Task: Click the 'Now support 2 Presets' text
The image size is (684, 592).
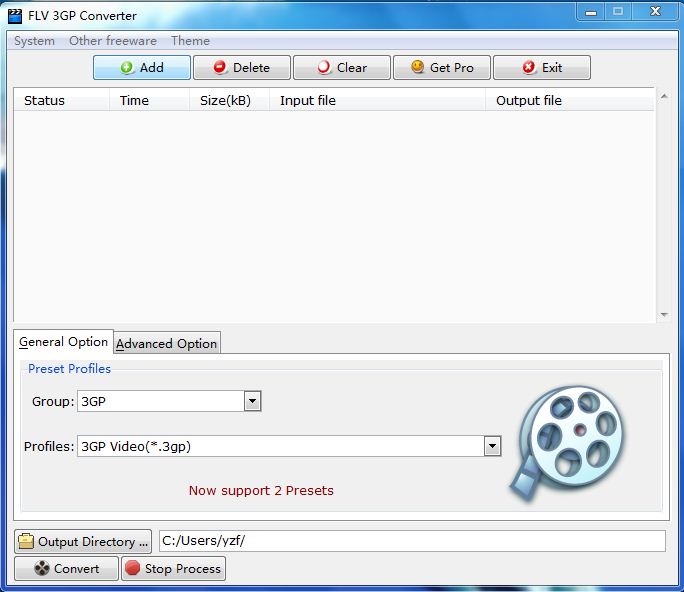Action: click(261, 491)
